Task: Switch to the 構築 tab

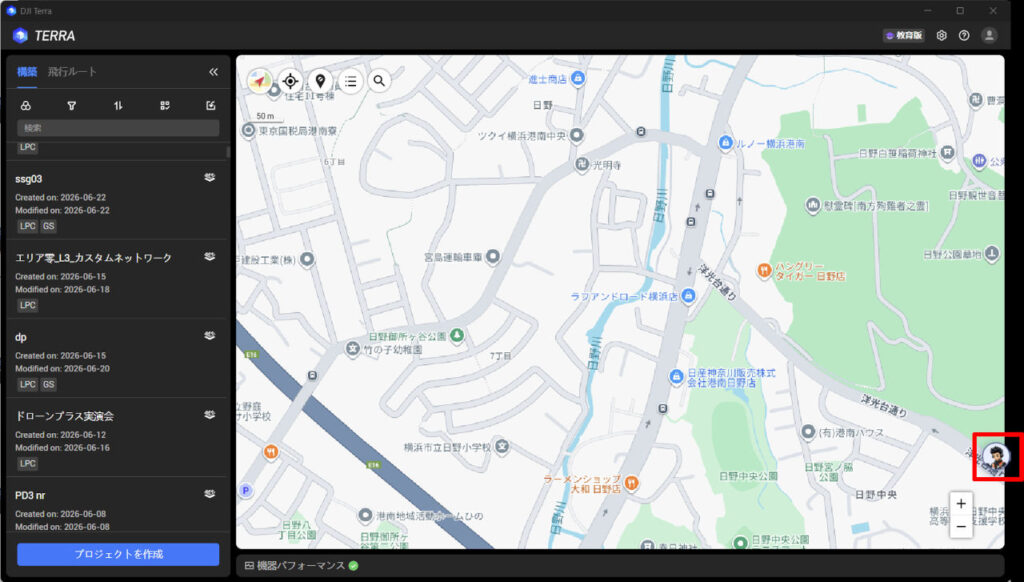Action: click(x=27, y=72)
